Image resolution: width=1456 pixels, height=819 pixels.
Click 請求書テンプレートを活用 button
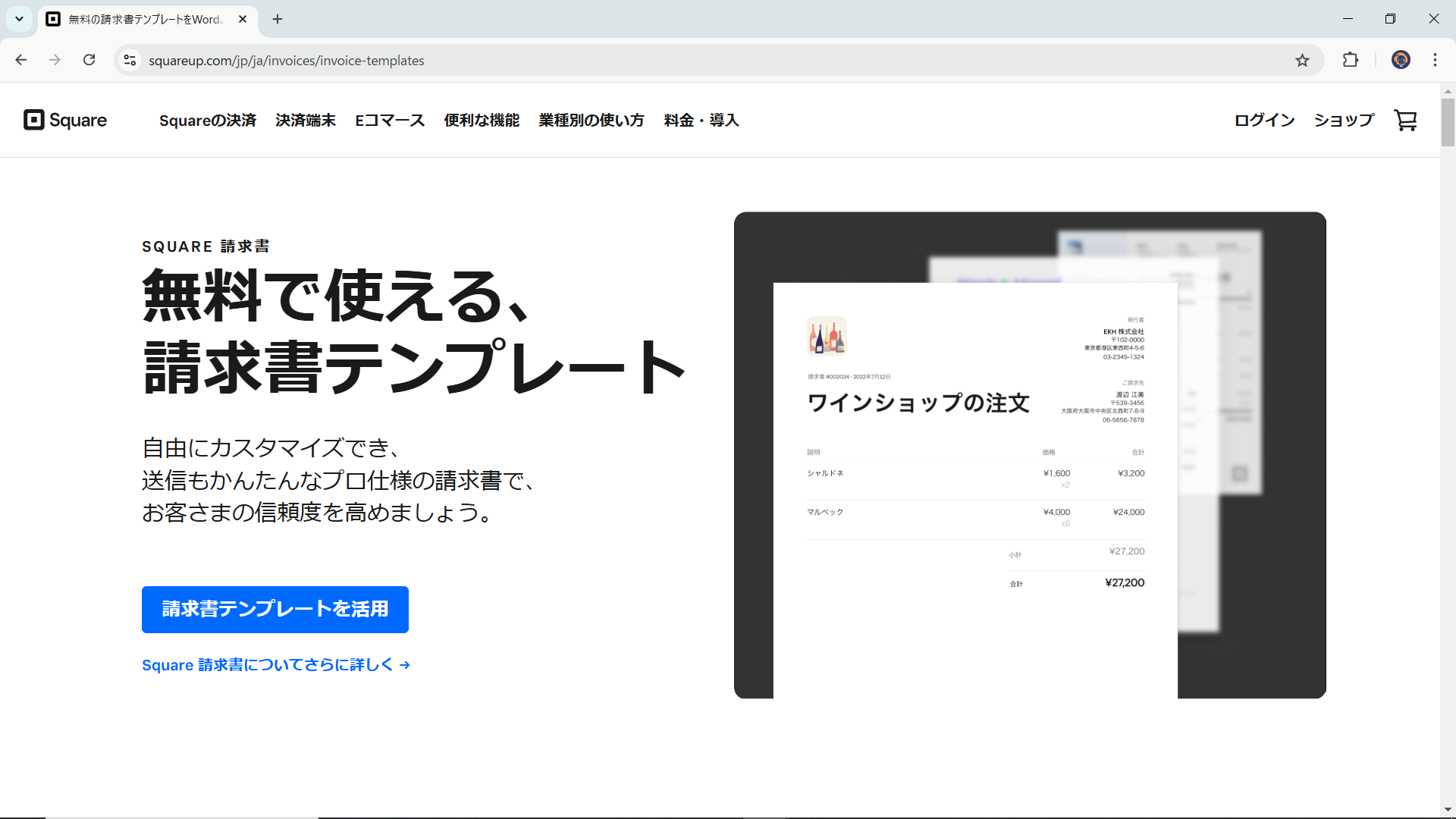point(275,610)
